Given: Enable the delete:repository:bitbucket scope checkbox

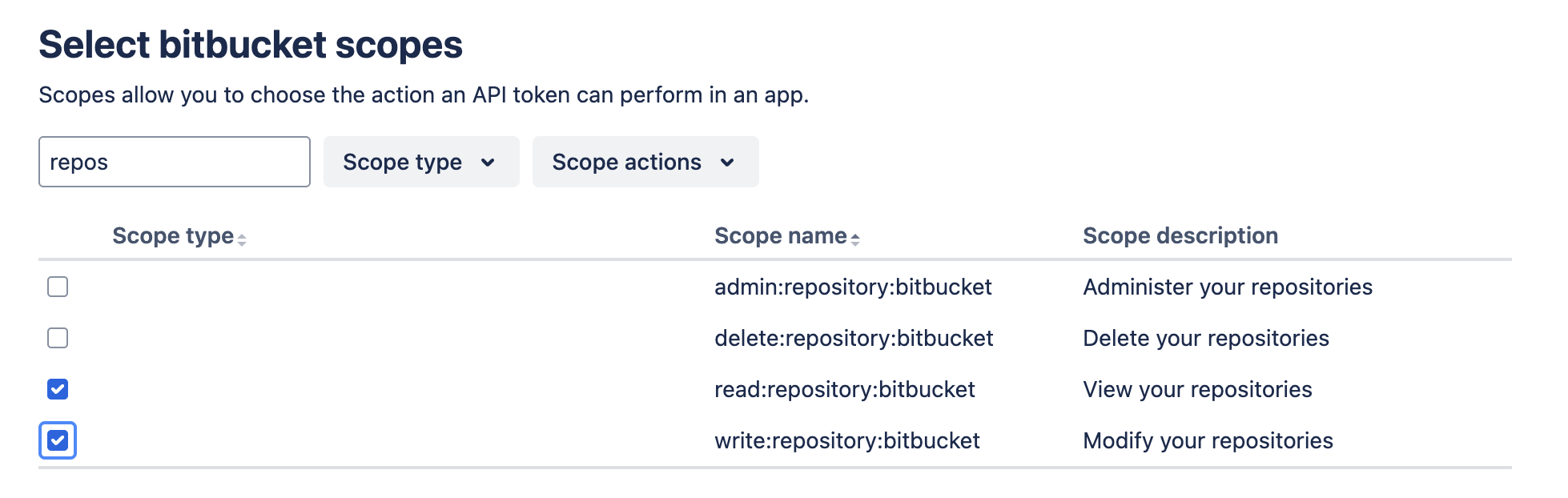Looking at the screenshot, I should 57,338.
